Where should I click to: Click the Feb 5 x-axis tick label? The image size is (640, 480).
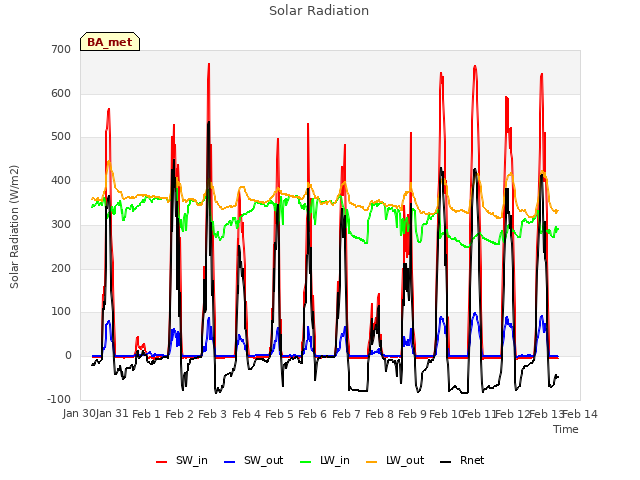pyautogui.click(x=279, y=414)
